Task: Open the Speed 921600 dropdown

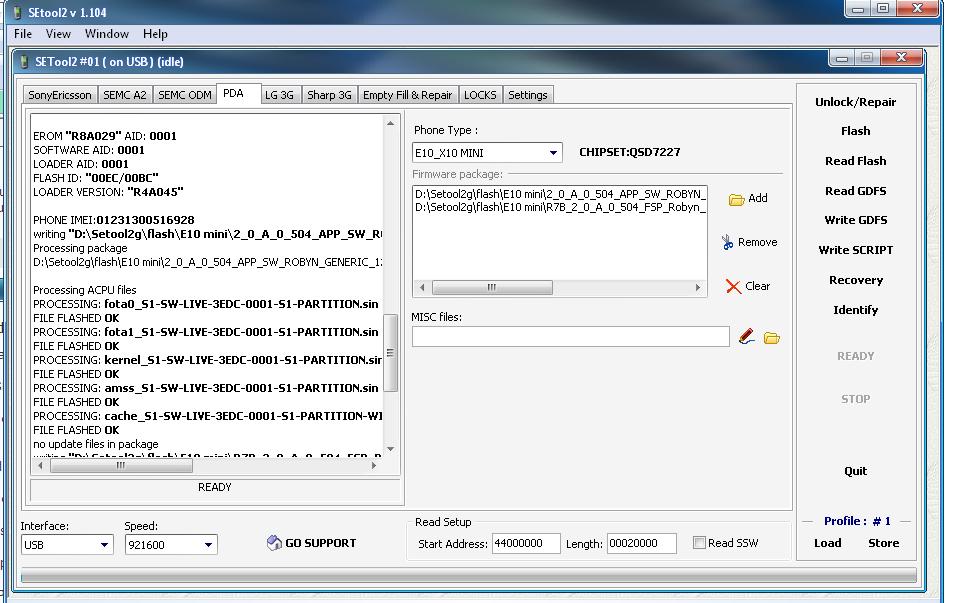Action: pos(208,544)
